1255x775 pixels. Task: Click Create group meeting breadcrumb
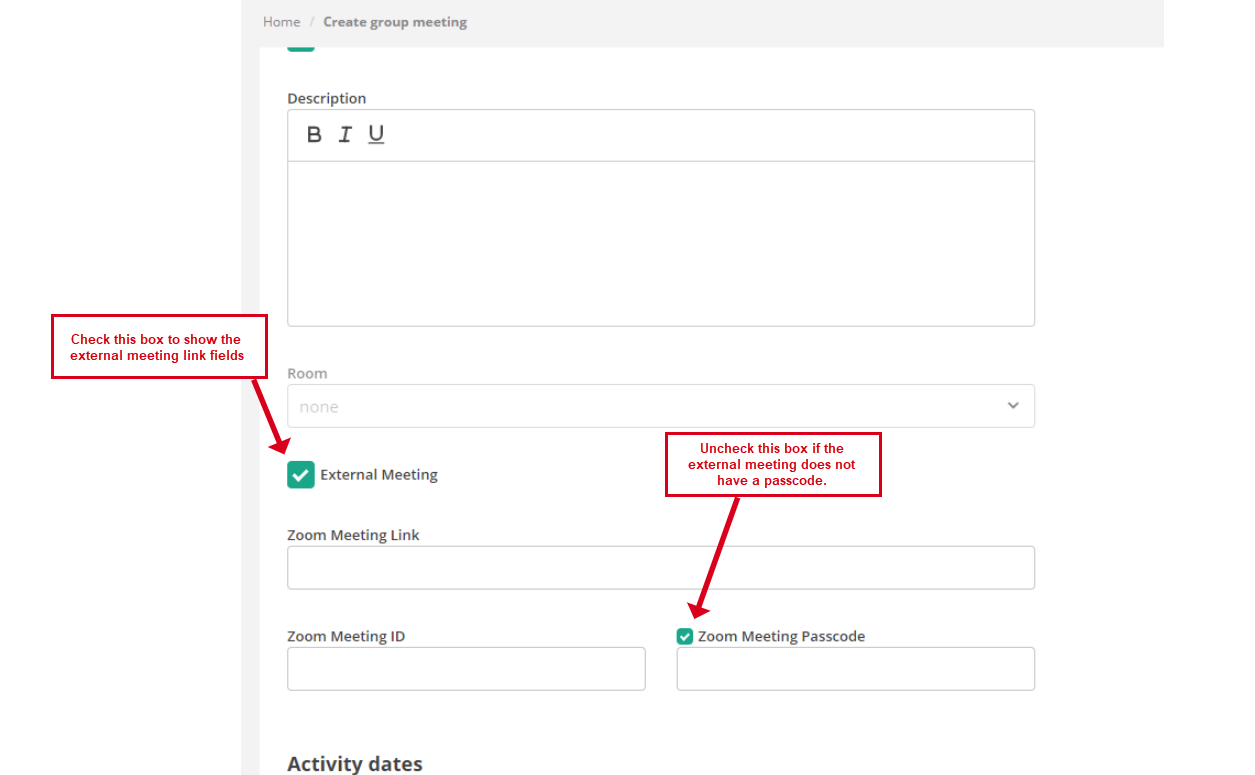[x=395, y=22]
